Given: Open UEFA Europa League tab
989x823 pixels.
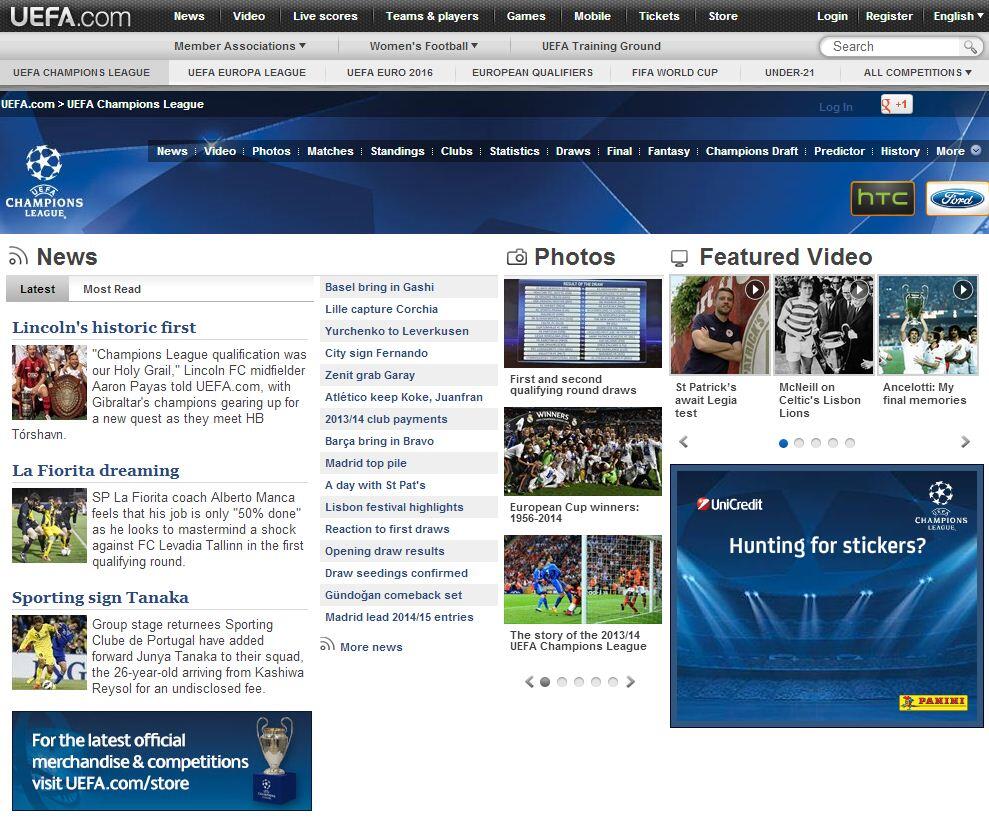Looking at the screenshot, I should [x=247, y=73].
